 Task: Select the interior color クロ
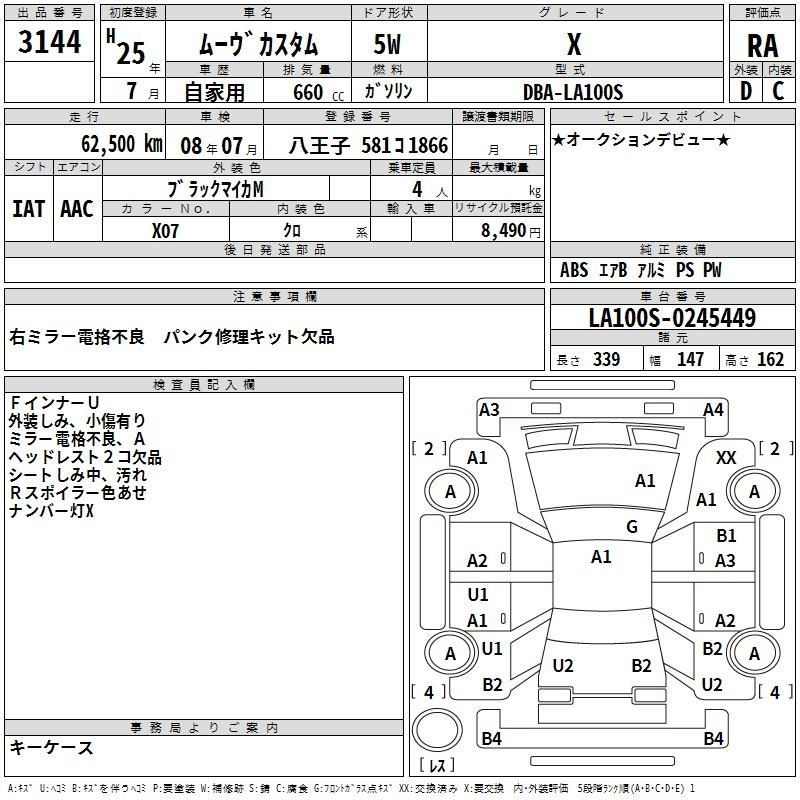pos(292,231)
